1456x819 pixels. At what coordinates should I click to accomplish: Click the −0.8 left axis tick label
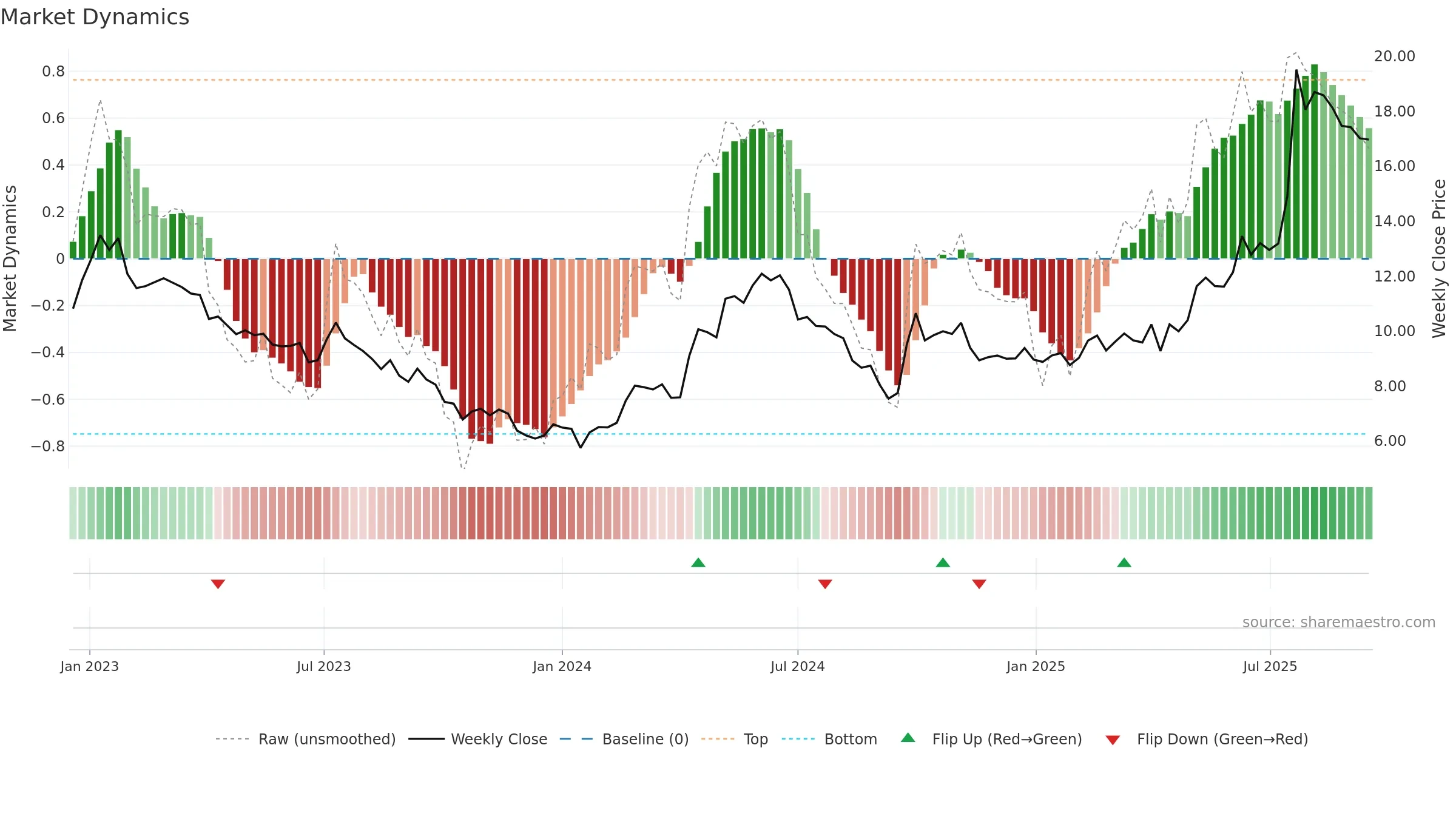click(48, 447)
